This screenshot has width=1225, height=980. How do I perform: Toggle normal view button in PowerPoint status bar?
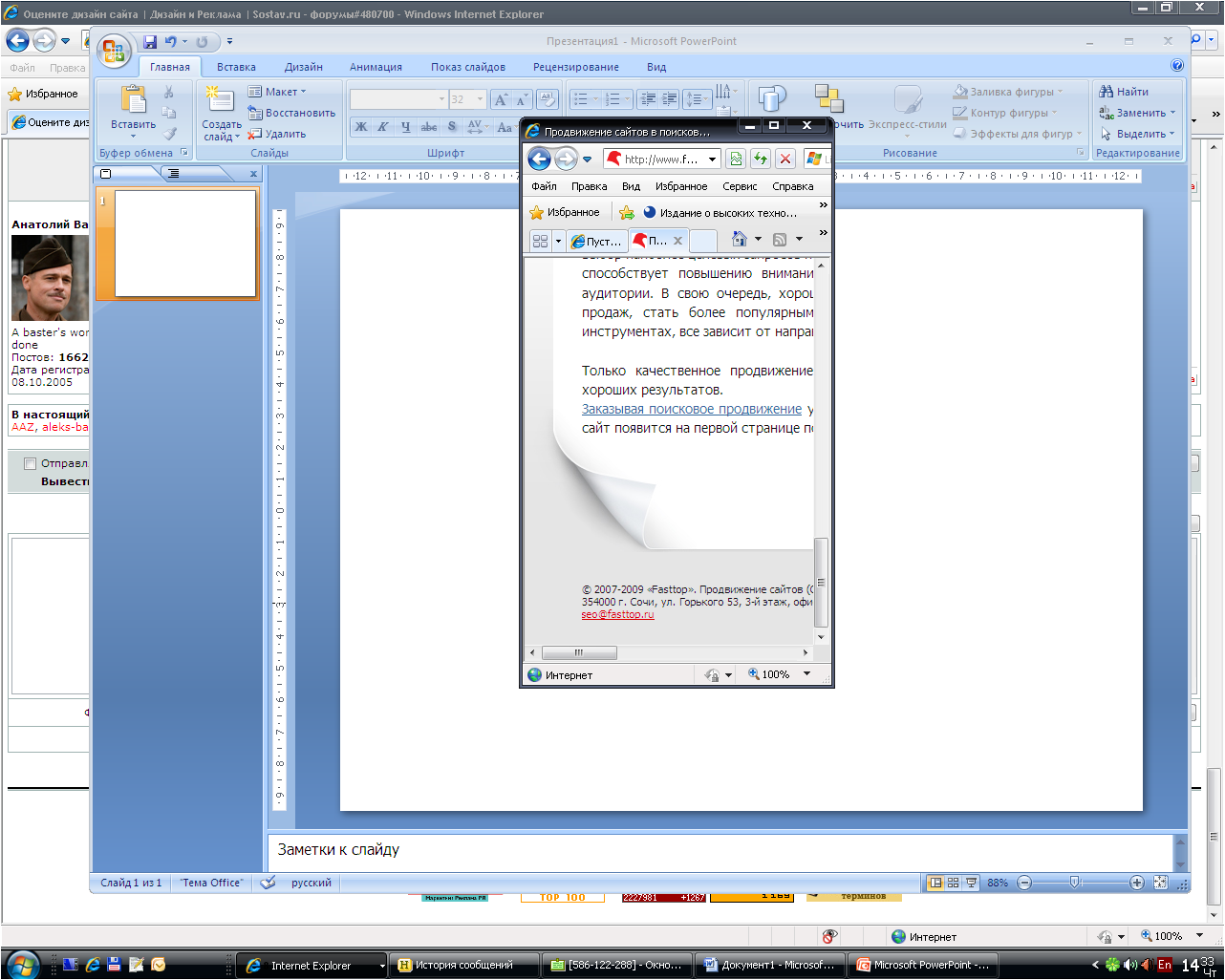click(935, 883)
